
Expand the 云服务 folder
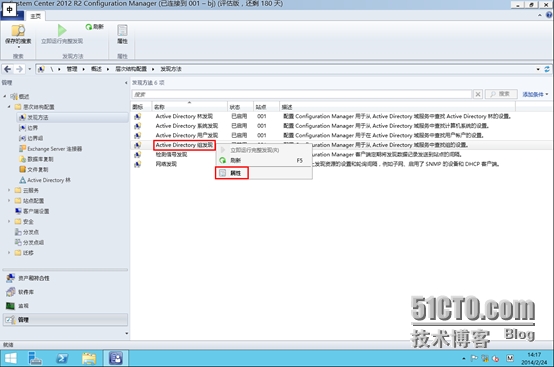[9, 190]
